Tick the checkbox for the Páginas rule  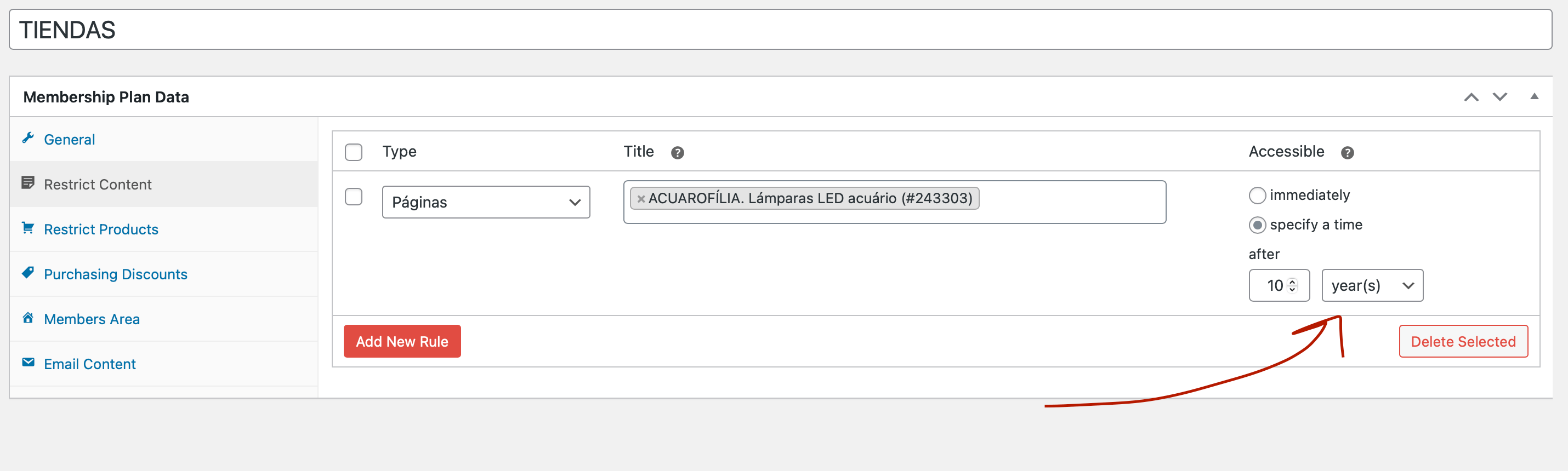[354, 197]
